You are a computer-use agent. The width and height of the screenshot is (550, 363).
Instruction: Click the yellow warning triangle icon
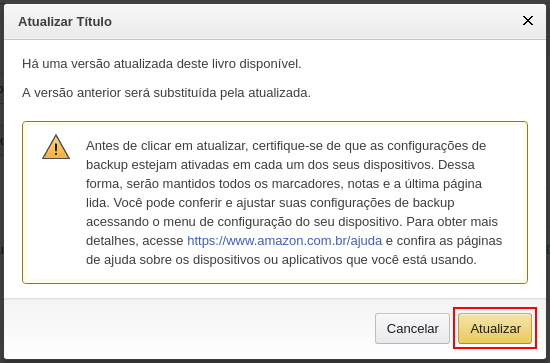[56, 147]
